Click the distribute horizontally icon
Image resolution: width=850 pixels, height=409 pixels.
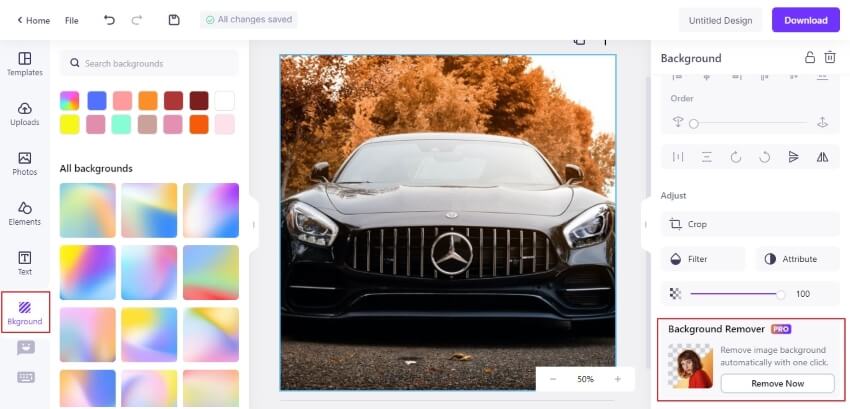click(678, 157)
